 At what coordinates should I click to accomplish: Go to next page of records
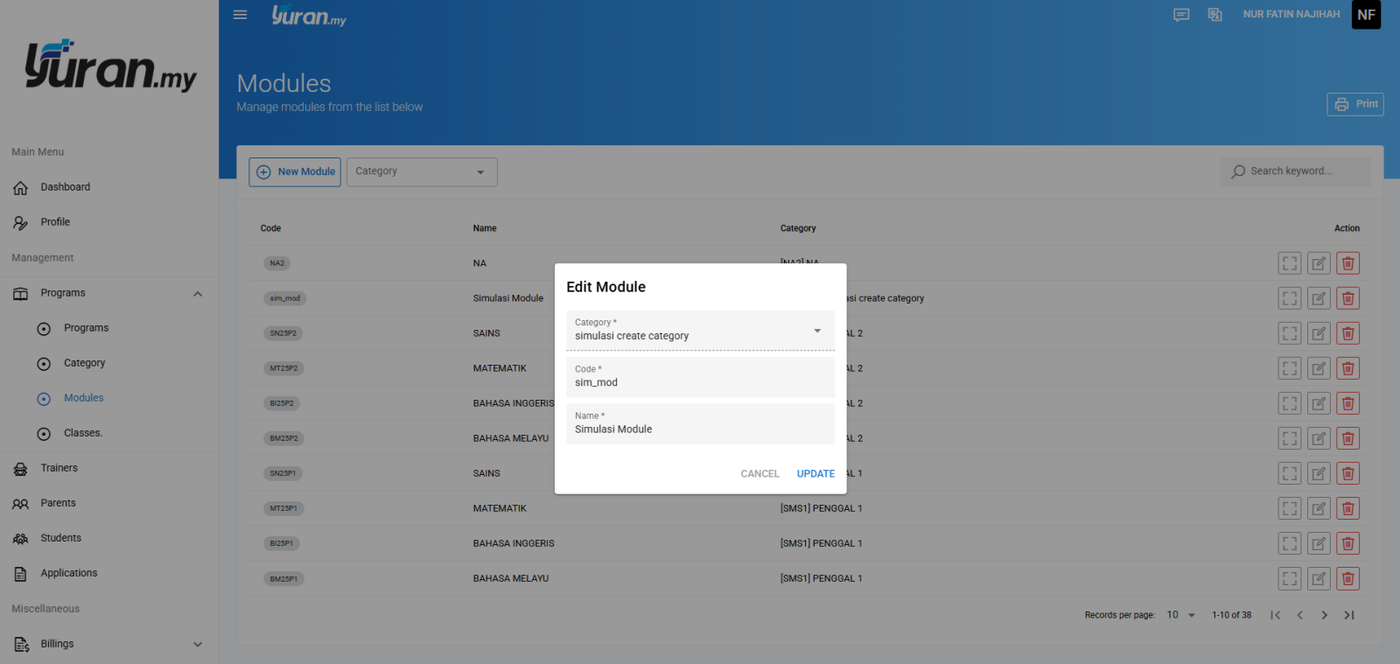click(x=1324, y=615)
